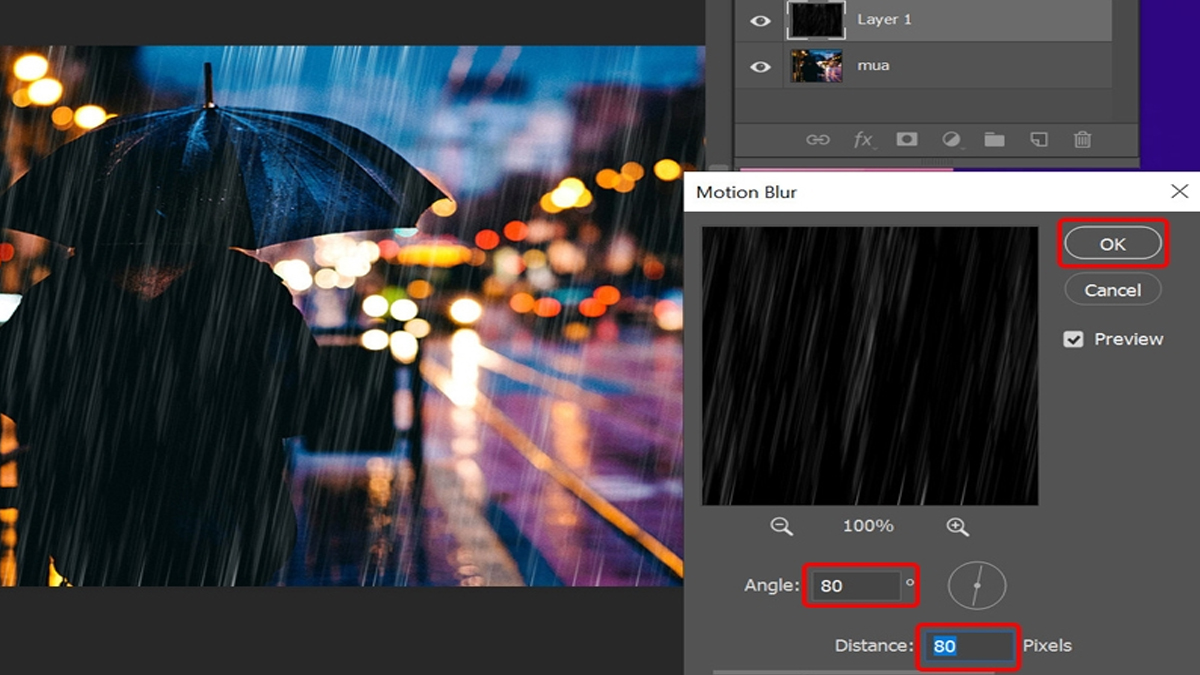The width and height of the screenshot is (1200, 675).
Task: Select the mua layer thumbnail
Action: 816,66
